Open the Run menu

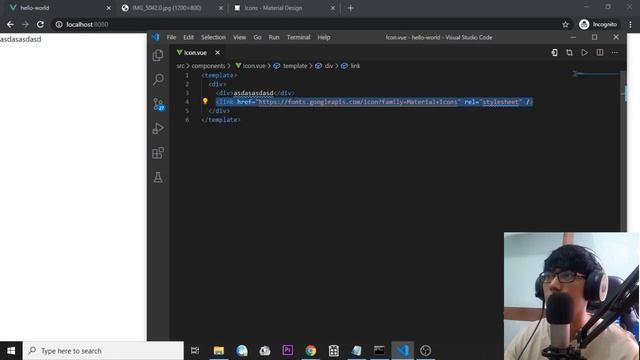point(274,37)
